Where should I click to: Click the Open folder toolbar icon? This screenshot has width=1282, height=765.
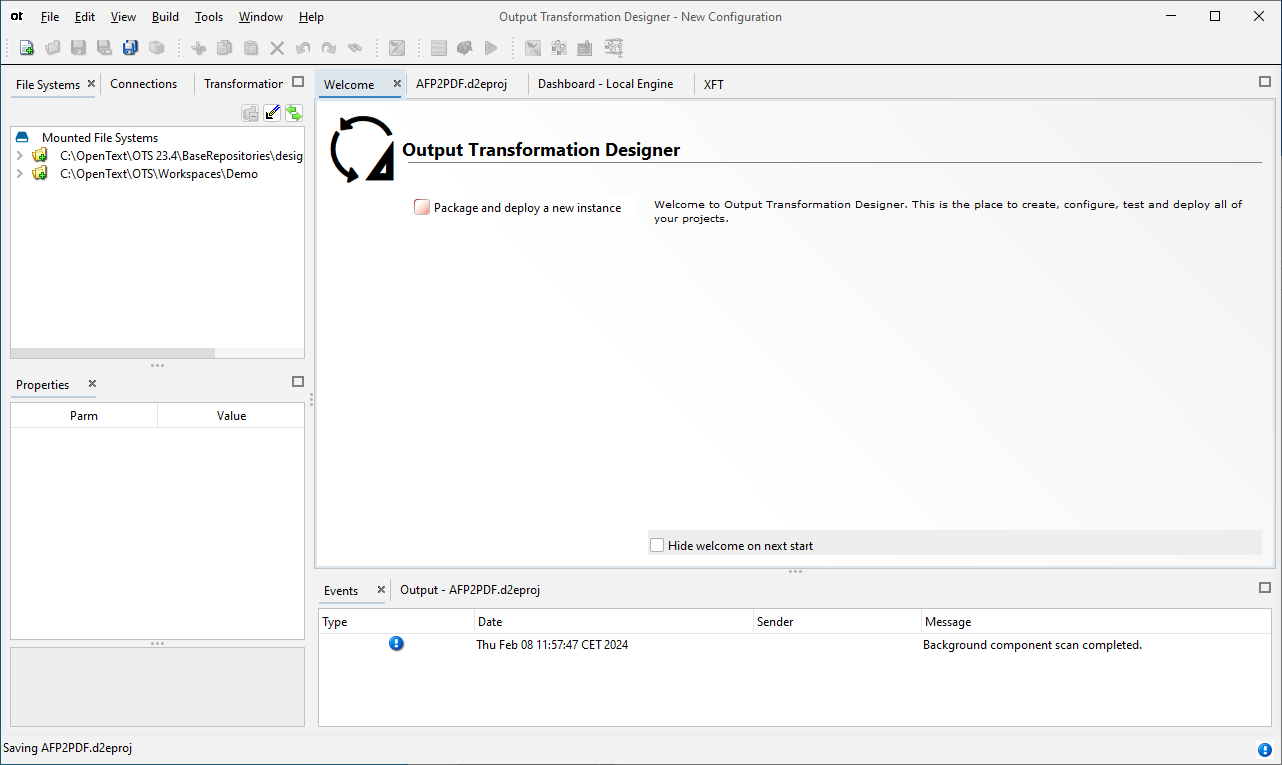[x=53, y=48]
